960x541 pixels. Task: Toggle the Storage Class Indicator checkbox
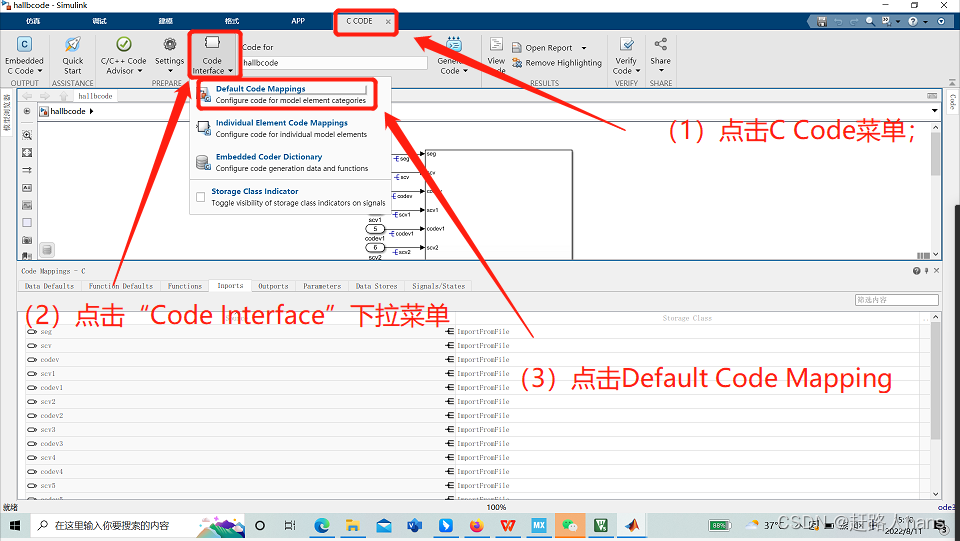[x=200, y=197]
